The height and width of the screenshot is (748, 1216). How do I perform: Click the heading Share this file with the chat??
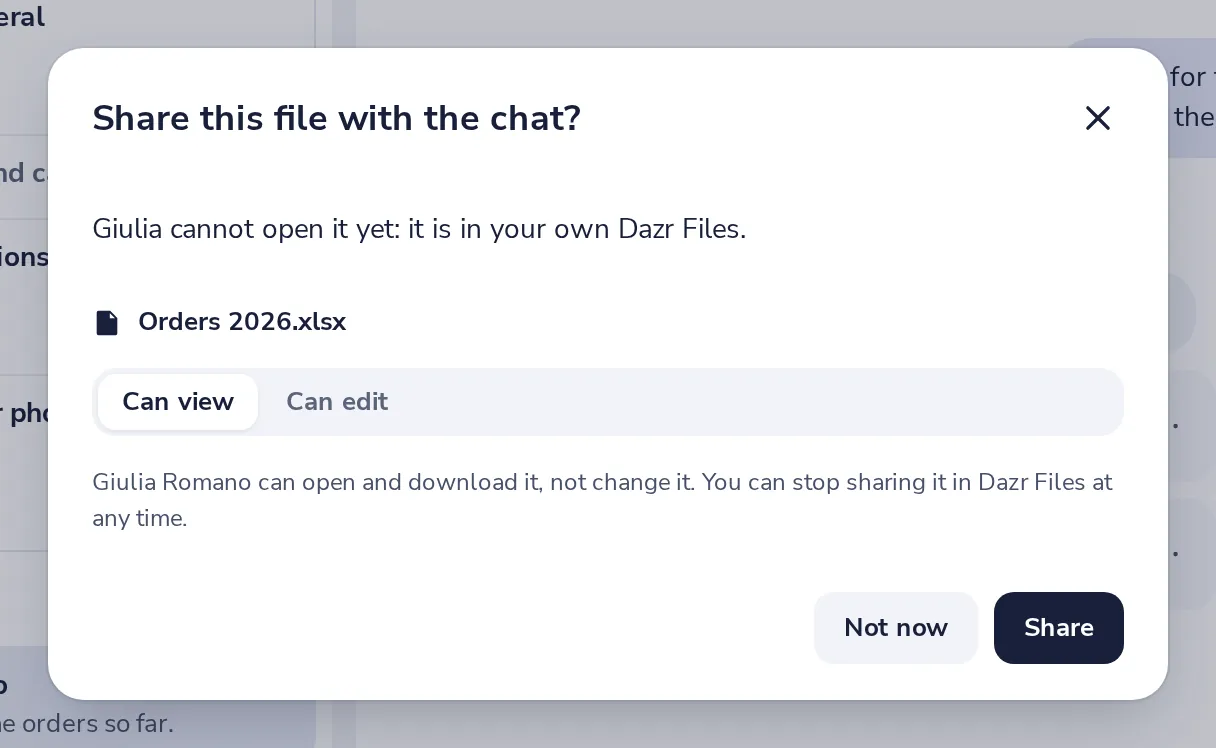pos(337,118)
